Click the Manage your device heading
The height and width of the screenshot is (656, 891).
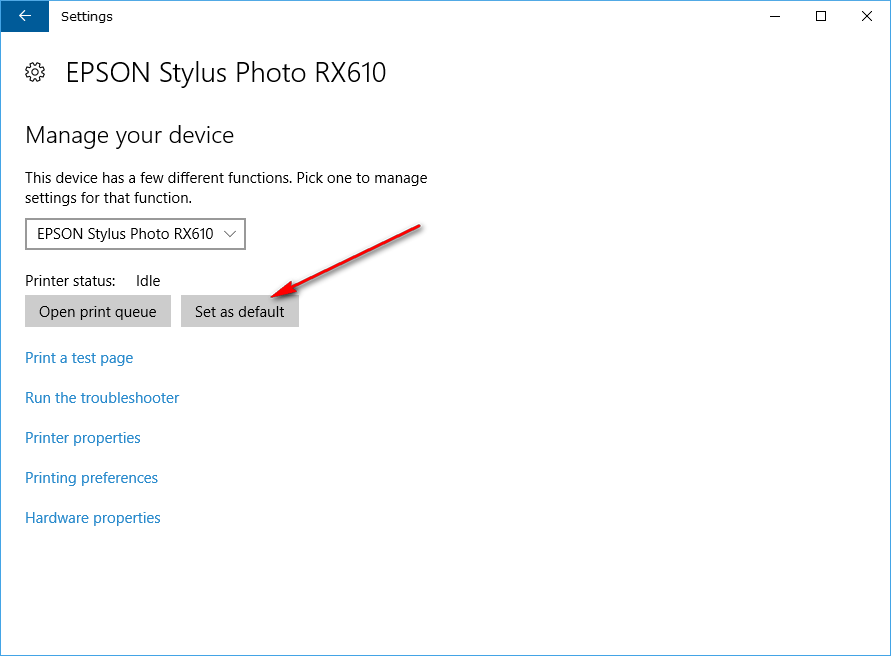130,135
